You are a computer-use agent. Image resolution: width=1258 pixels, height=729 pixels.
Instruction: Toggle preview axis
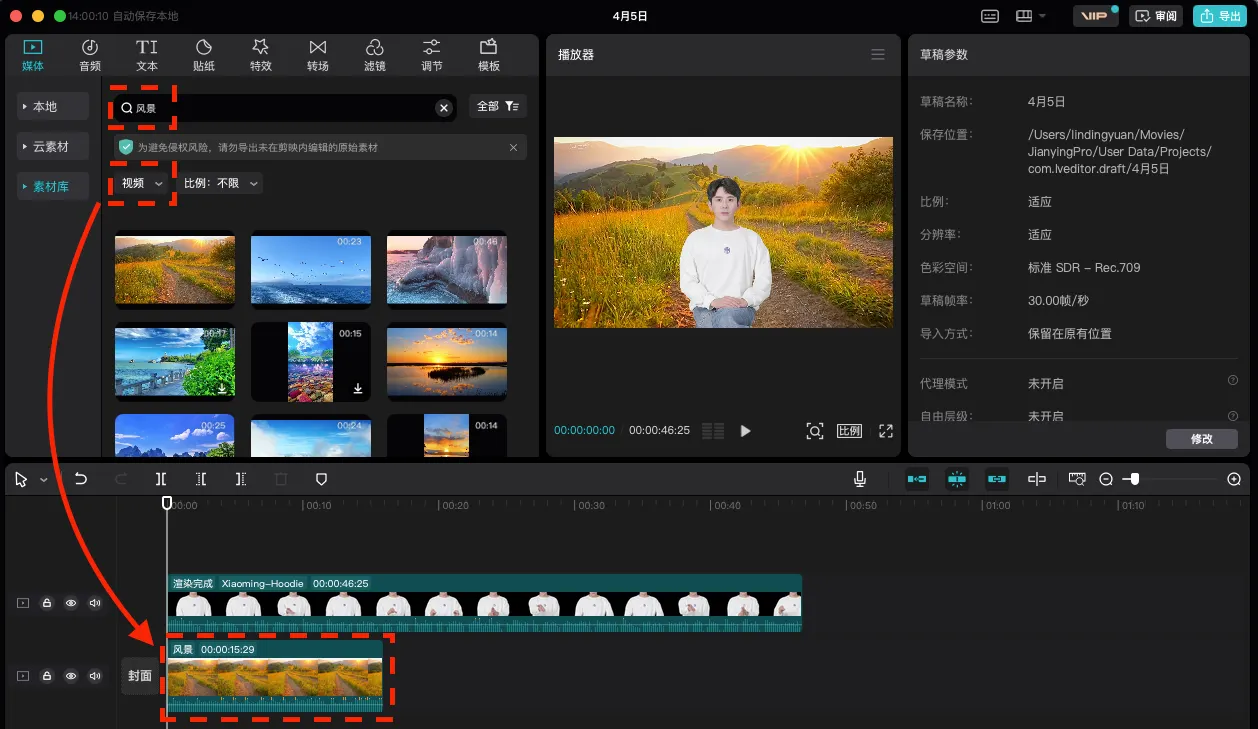(1037, 479)
